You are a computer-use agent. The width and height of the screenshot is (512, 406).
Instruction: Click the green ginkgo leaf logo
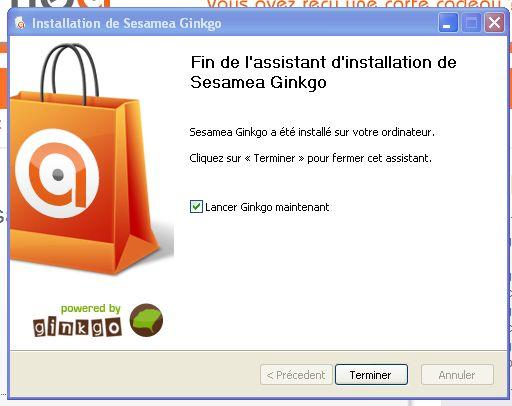point(146,320)
